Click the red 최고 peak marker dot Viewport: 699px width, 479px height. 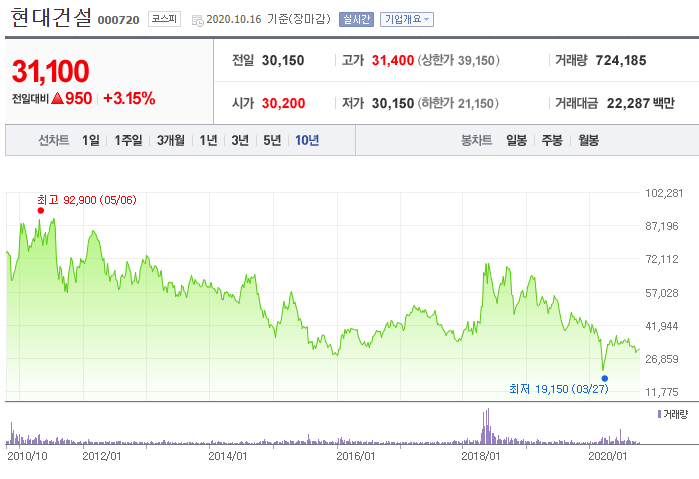(41, 211)
